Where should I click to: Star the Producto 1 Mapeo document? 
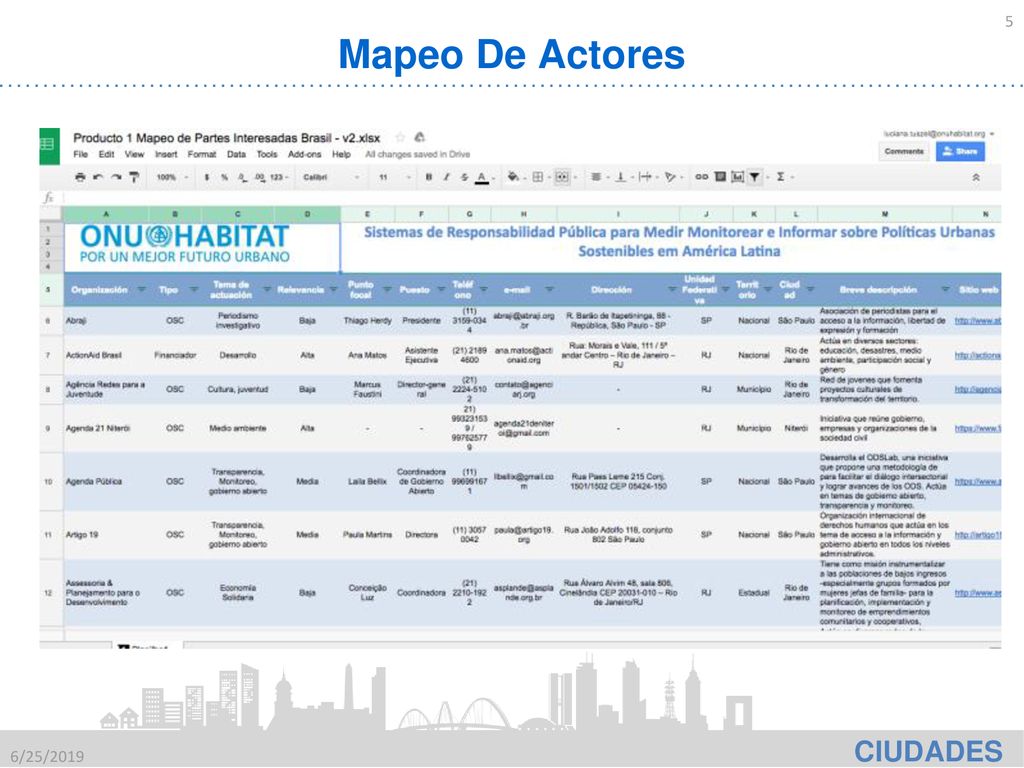coord(400,138)
